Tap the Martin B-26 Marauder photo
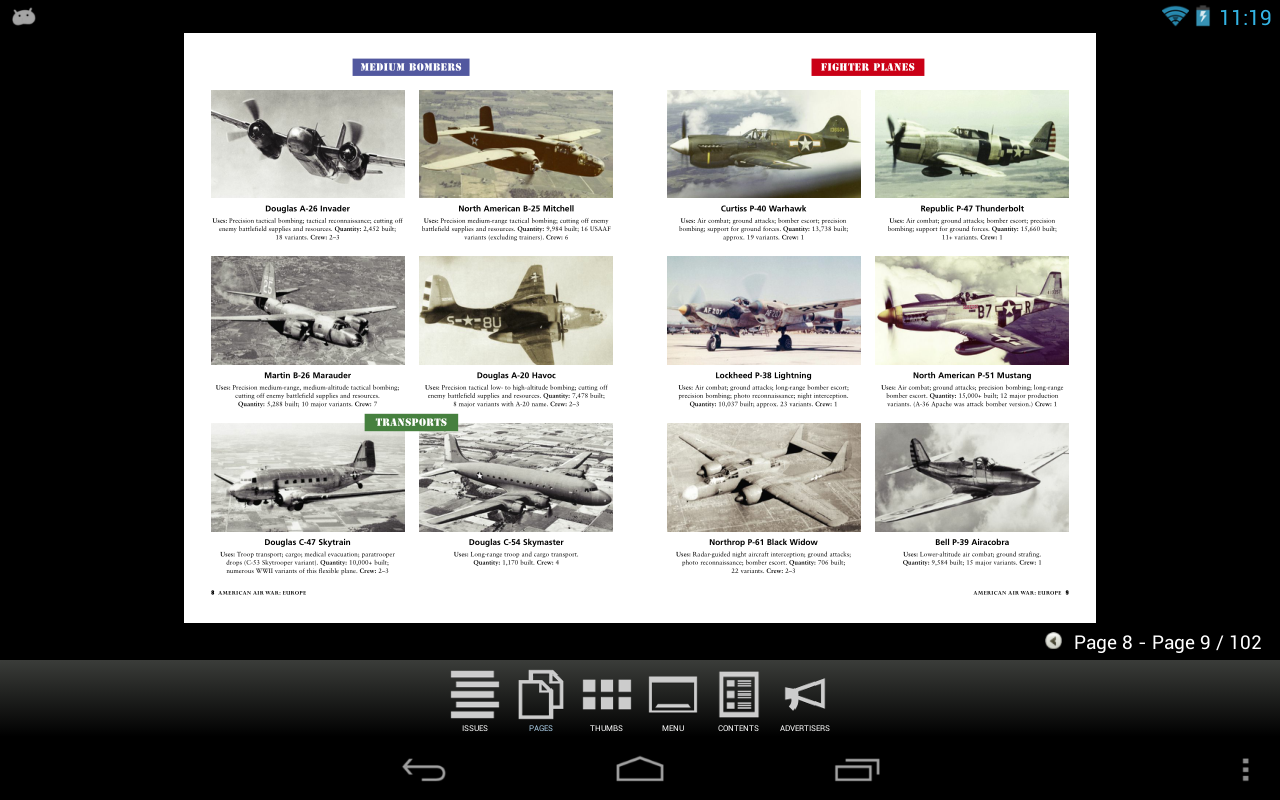1280x800 pixels. pyautogui.click(x=308, y=310)
